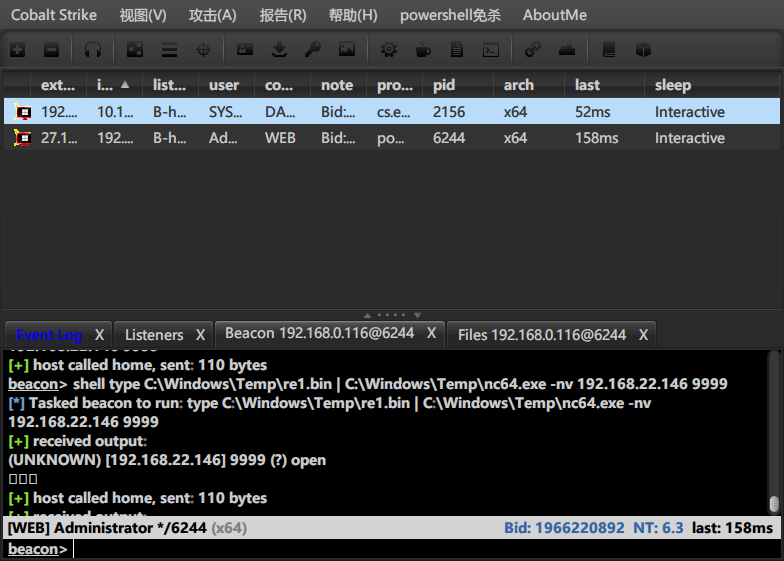Sort sessions by the pid column header

click(458, 85)
